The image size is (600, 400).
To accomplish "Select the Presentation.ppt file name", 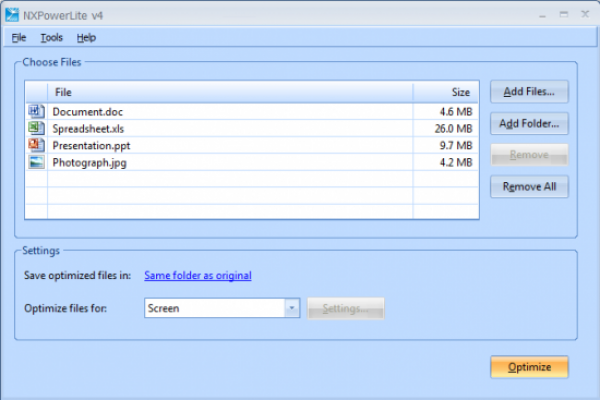I will coord(91,146).
